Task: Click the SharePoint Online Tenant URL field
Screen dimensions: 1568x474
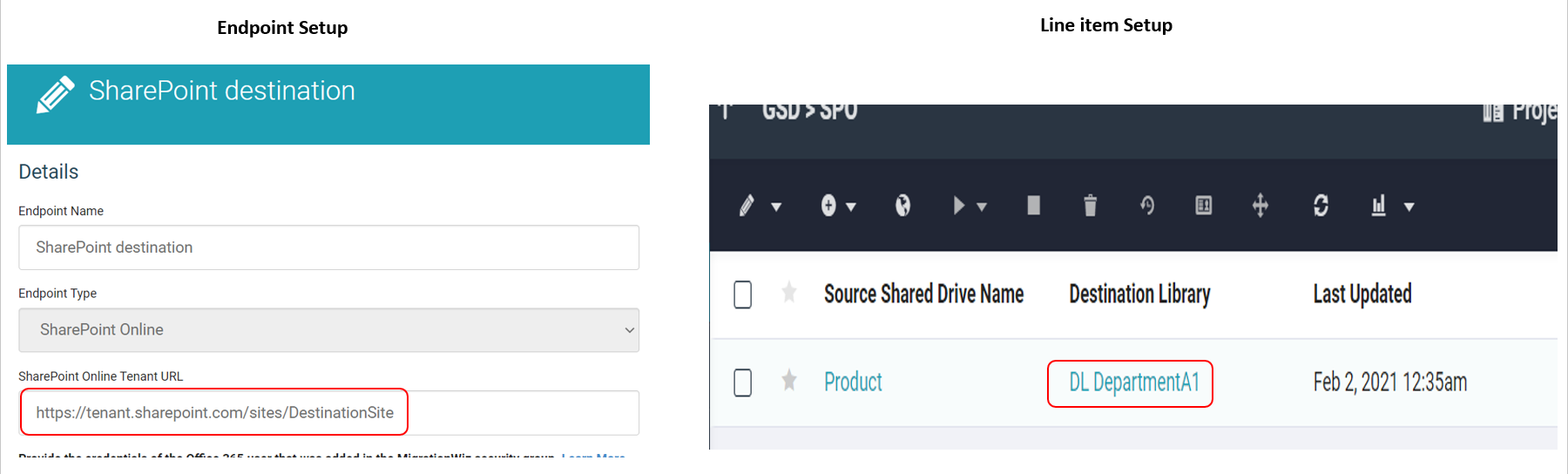Action: tap(328, 413)
